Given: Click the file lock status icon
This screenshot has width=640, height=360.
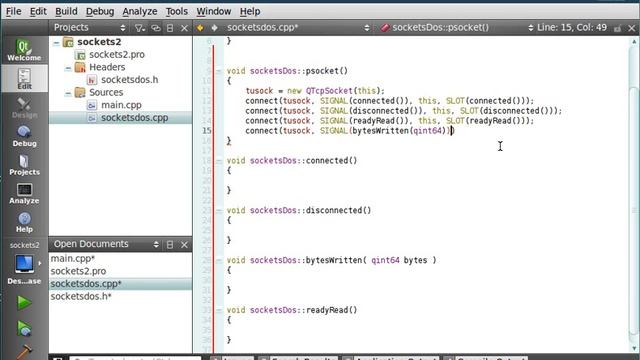Looking at the screenshot, I should (x=617, y=28).
